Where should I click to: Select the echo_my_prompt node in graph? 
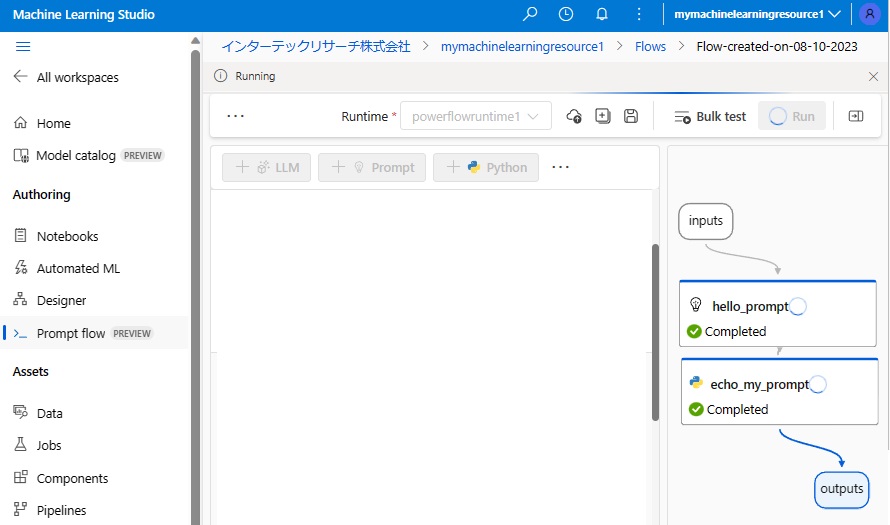[x=779, y=392]
